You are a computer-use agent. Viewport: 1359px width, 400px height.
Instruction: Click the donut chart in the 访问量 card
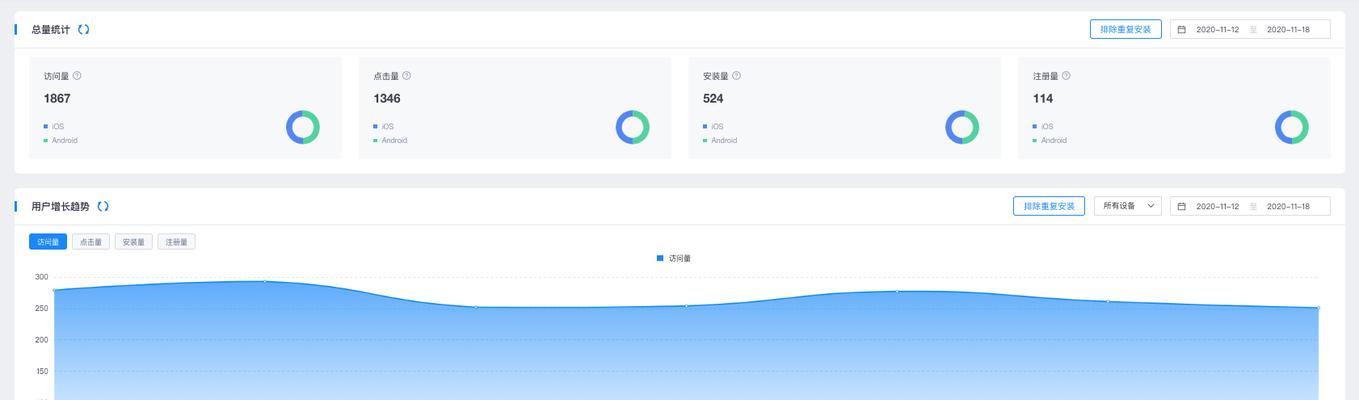[302, 127]
